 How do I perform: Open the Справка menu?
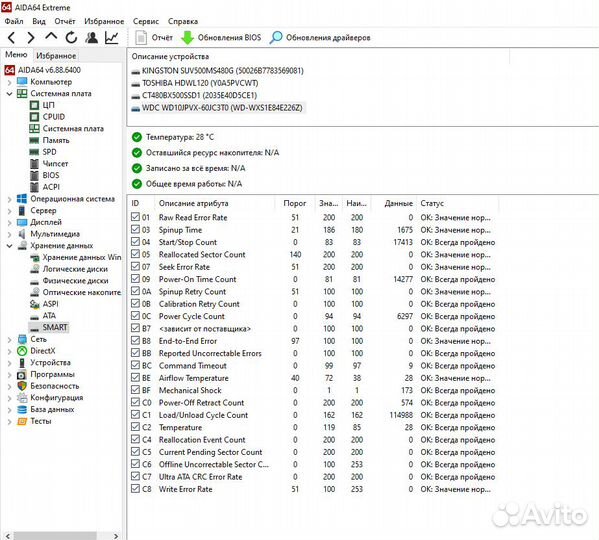183,21
